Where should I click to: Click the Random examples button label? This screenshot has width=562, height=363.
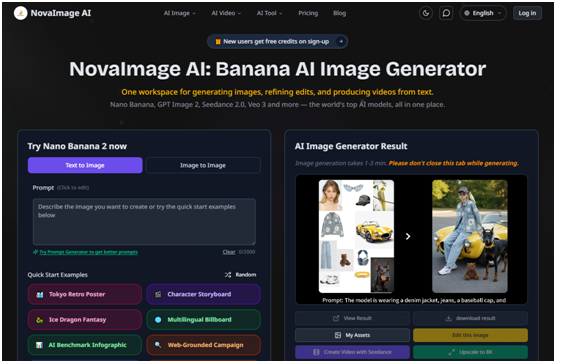tap(246, 274)
